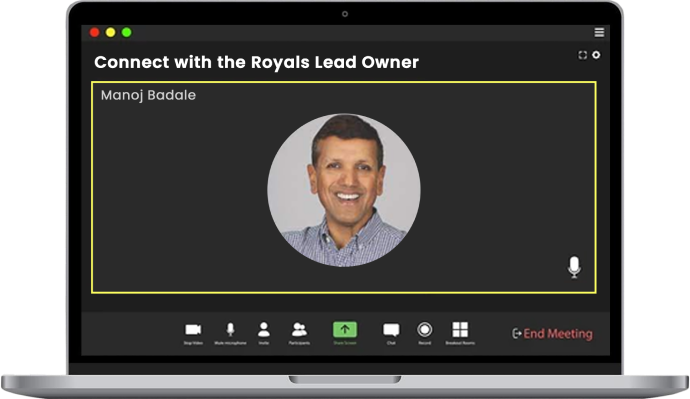Screen dimensions: 690x399
Task: Click the yellow minimize window button
Action: point(110,33)
